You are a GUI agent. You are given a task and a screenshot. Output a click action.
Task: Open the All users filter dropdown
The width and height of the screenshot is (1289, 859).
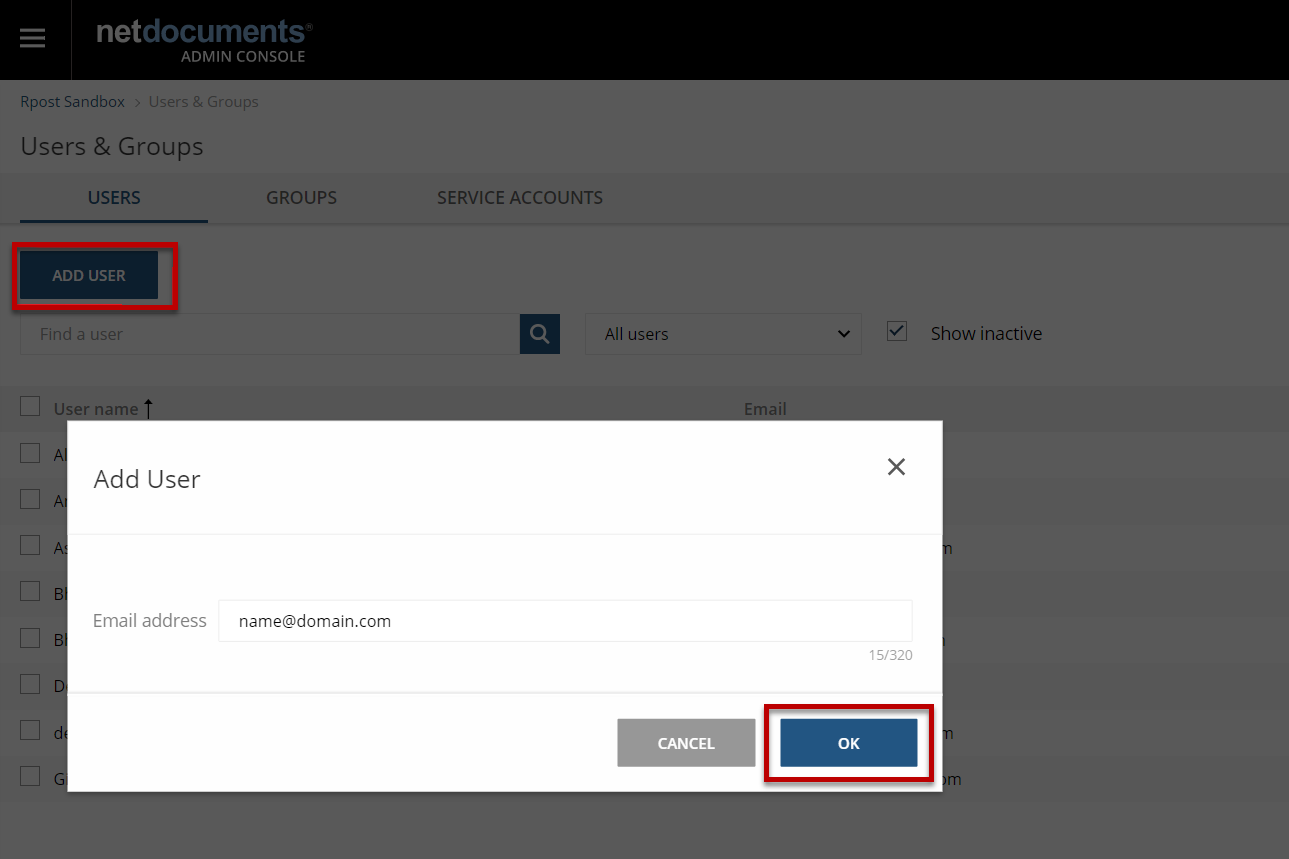[722, 333]
